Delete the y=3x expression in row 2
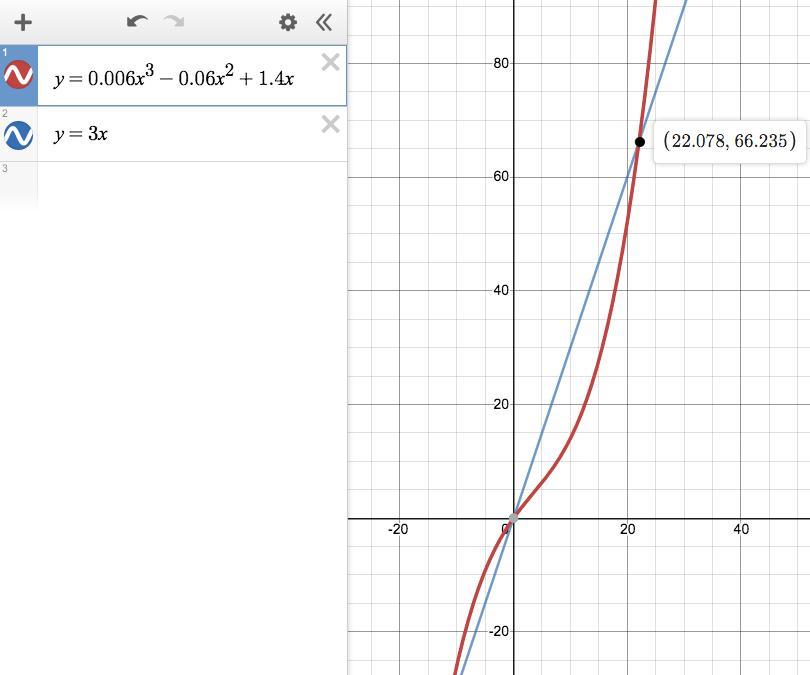The height and width of the screenshot is (675, 810). [x=330, y=124]
